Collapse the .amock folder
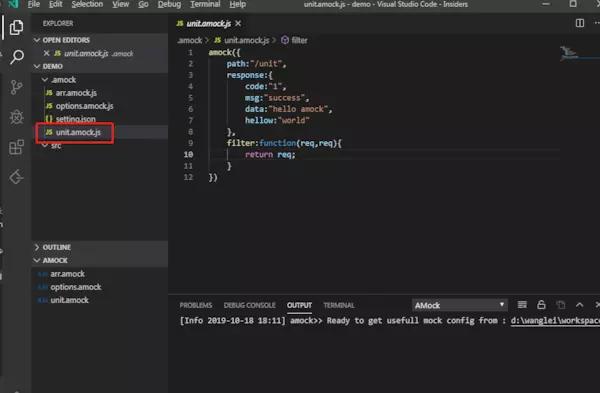600x393 pixels. 45,80
